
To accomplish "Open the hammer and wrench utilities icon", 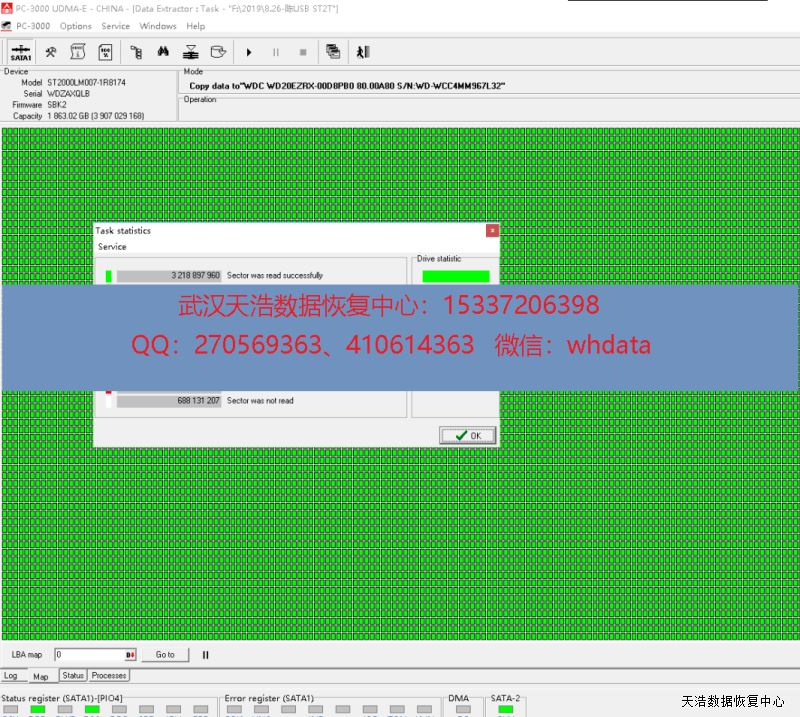I will [x=50, y=52].
